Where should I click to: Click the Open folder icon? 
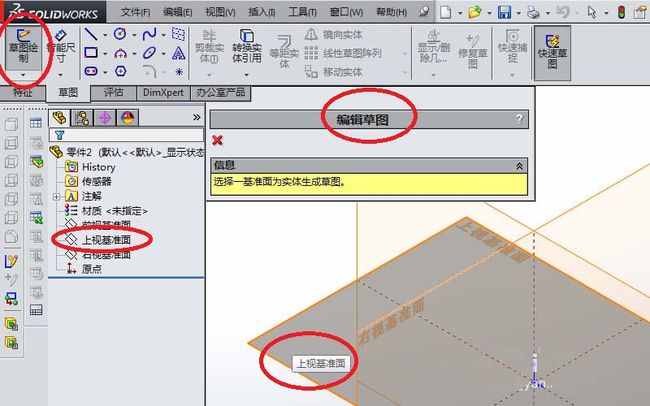[475, 12]
